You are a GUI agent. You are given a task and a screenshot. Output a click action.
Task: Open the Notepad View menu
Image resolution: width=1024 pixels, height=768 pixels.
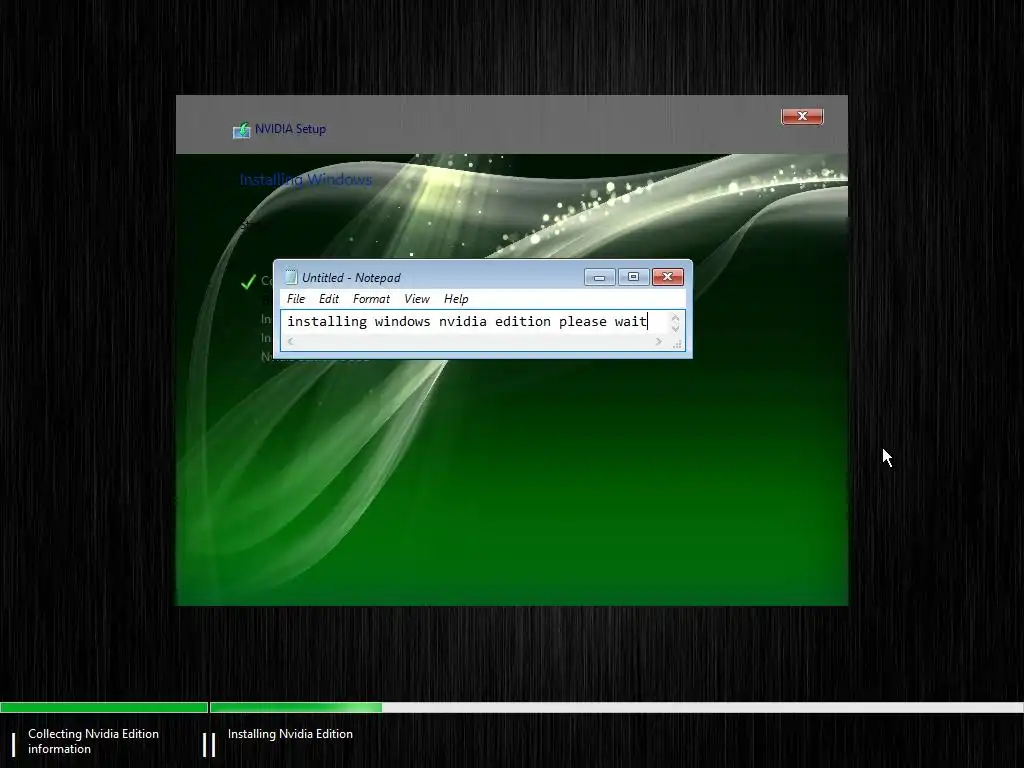tap(417, 298)
